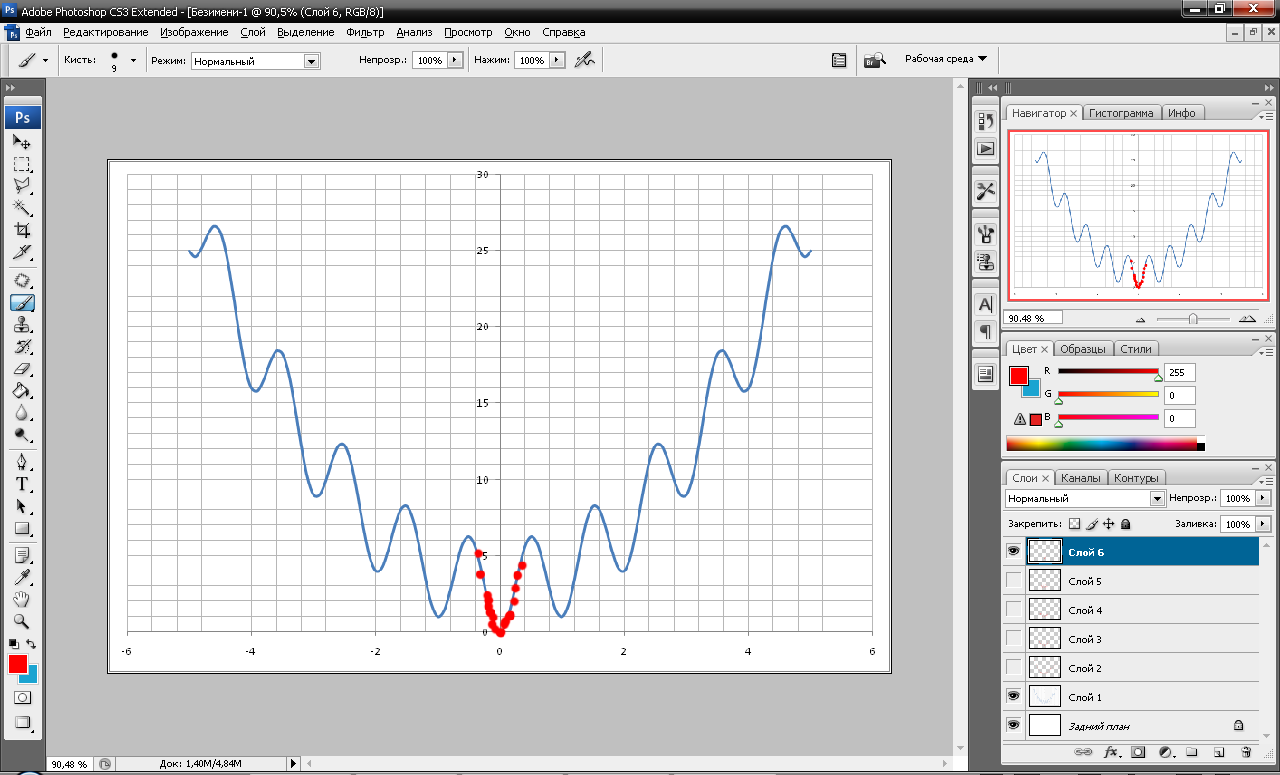Select the Crop tool
Image resolution: width=1280 pixels, height=775 pixels.
22,230
